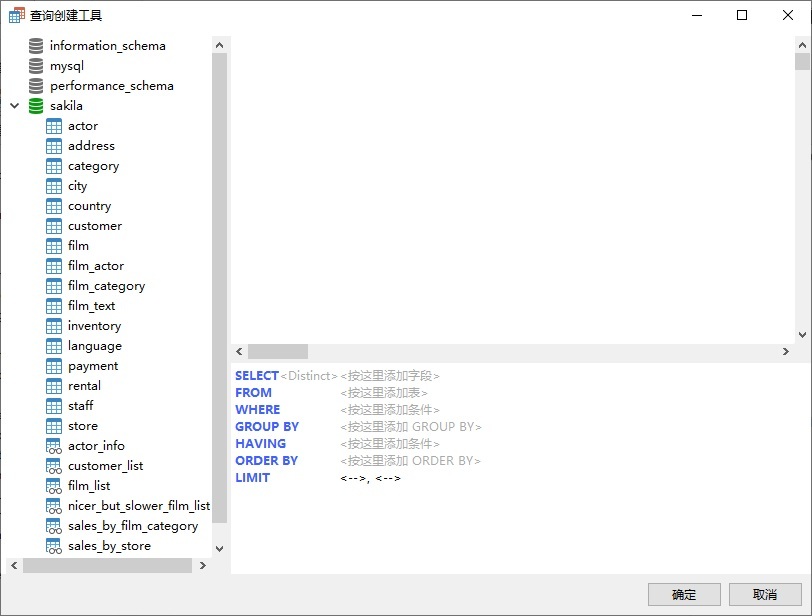Click <按这里添加表> to add table

[384, 393]
